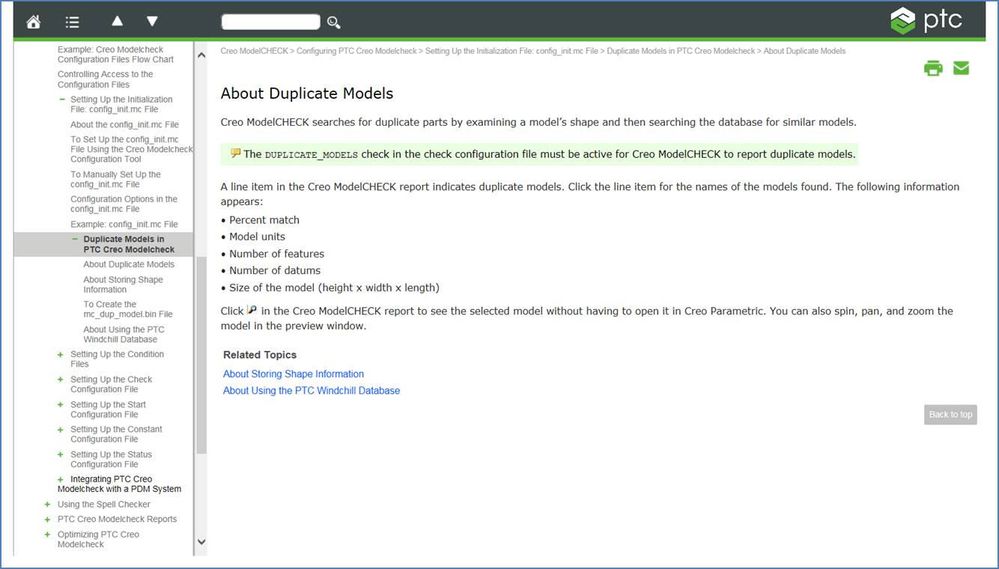Screen dimensions: 999x569
Task: Select About Using the PTC Windchill Database in sidebar
Action: tap(124, 334)
